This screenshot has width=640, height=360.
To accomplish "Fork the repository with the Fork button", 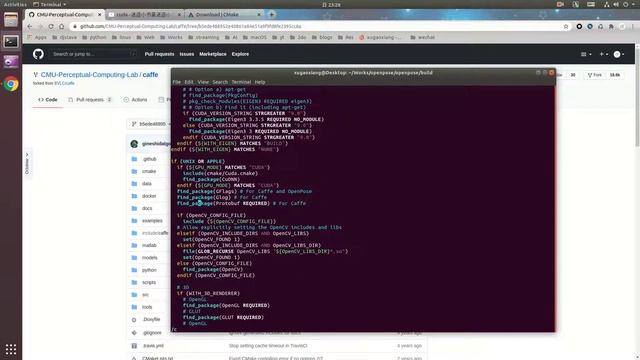I will tap(594, 75).
